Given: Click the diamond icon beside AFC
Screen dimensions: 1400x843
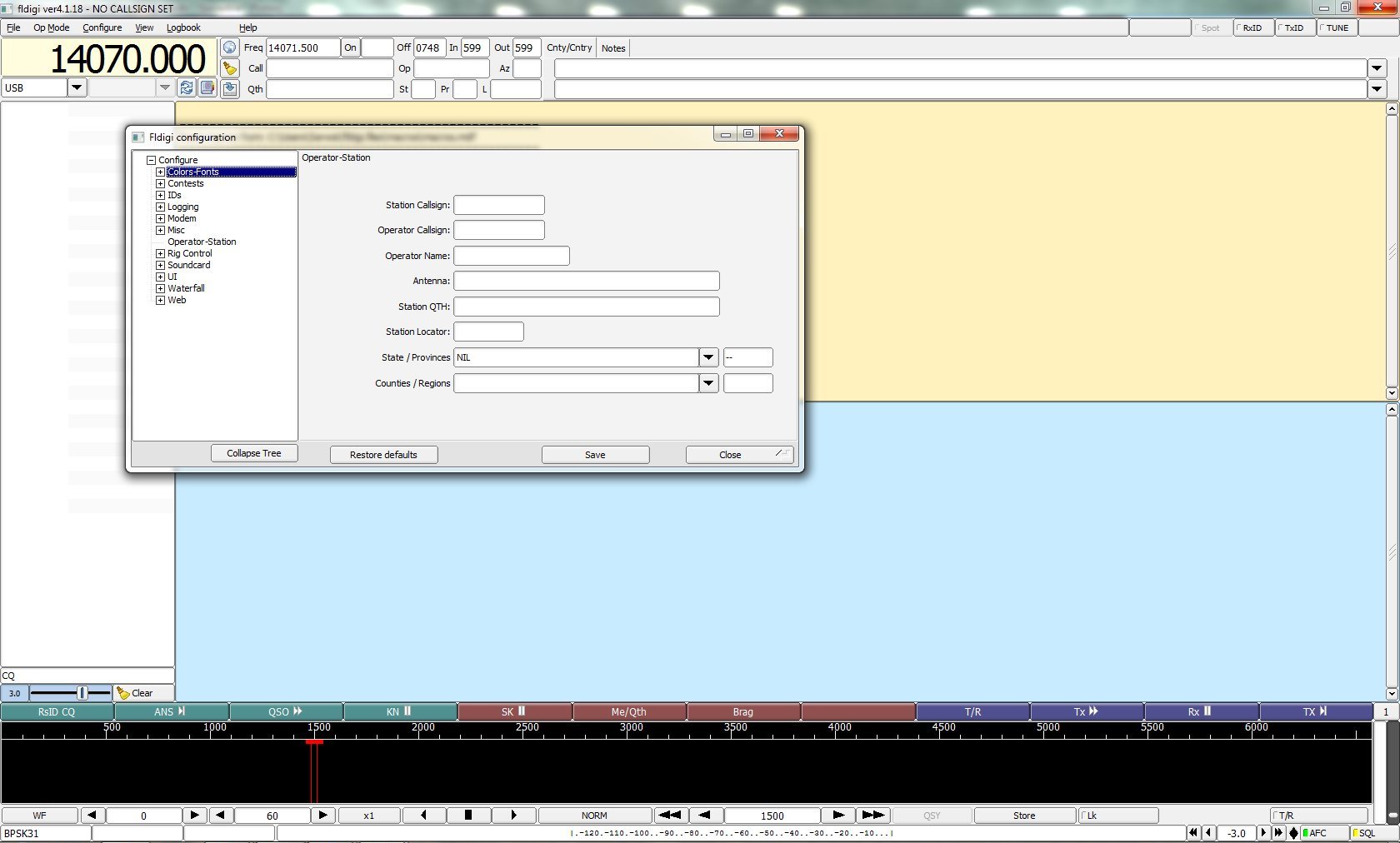Looking at the screenshot, I should tap(1293, 833).
